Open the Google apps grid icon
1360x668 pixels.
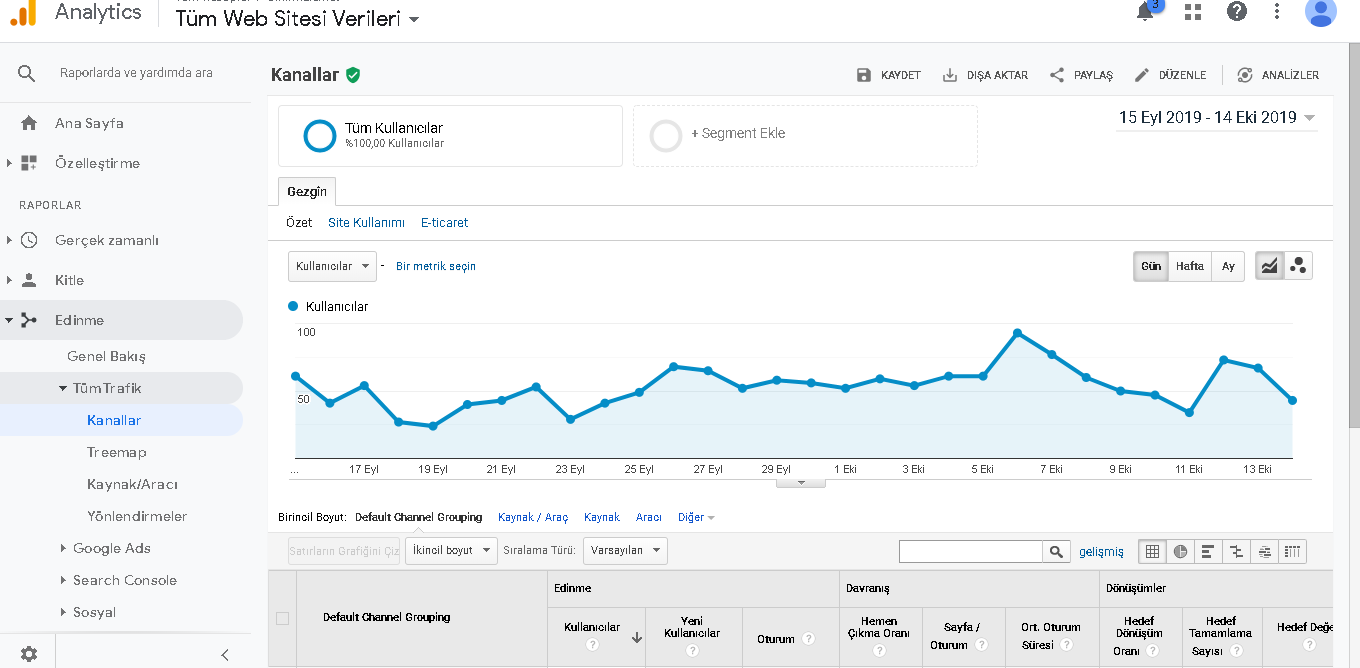coord(1192,12)
